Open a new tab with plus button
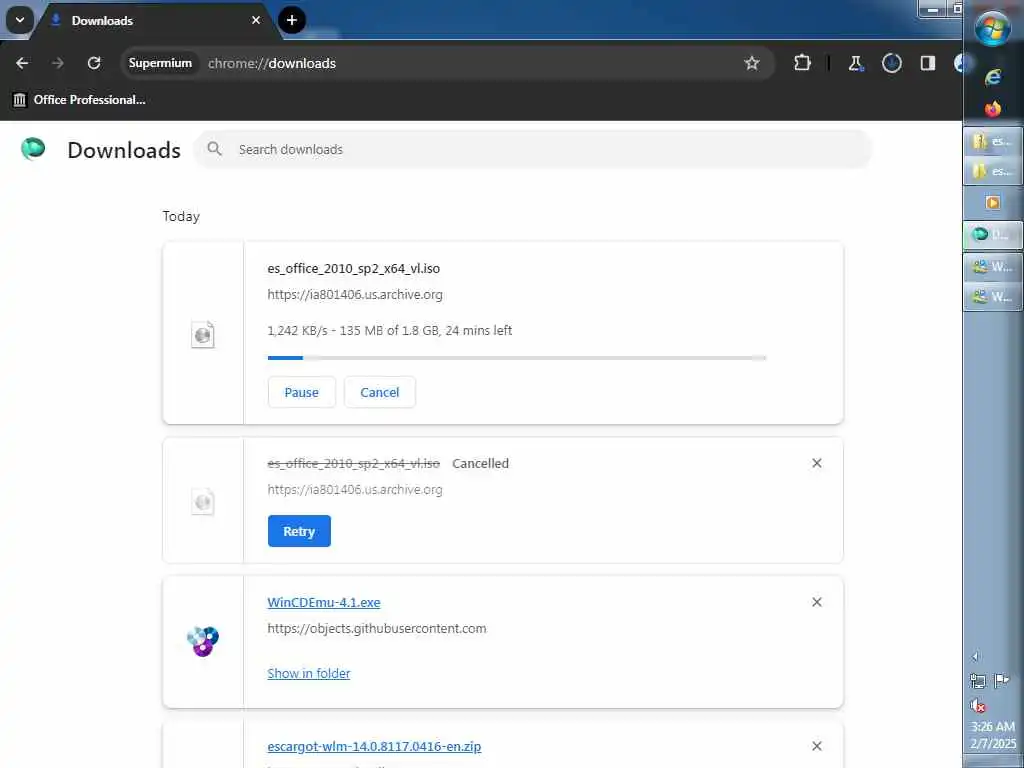Screen dimensions: 1024x768 [292, 20]
